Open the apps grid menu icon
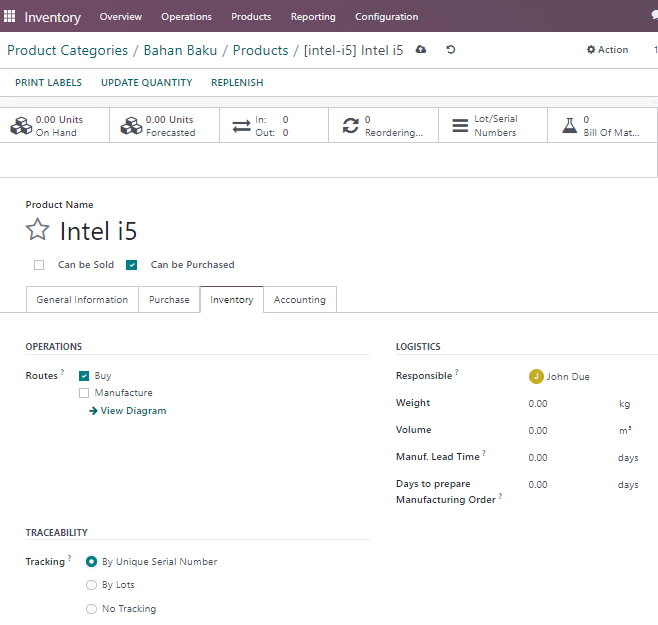The width and height of the screenshot is (658, 625). [9, 16]
